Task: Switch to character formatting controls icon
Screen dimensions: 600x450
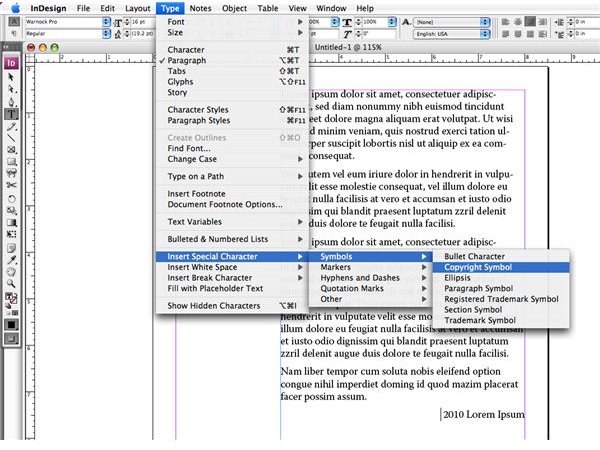Action: 14,22
